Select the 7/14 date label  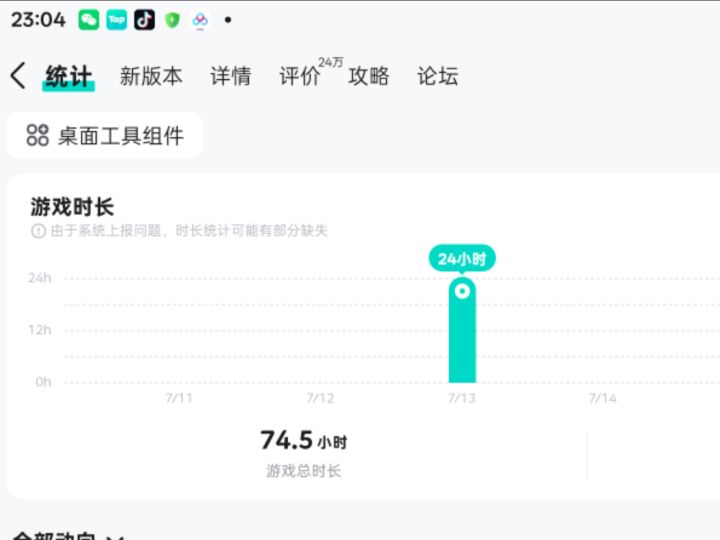(x=603, y=398)
